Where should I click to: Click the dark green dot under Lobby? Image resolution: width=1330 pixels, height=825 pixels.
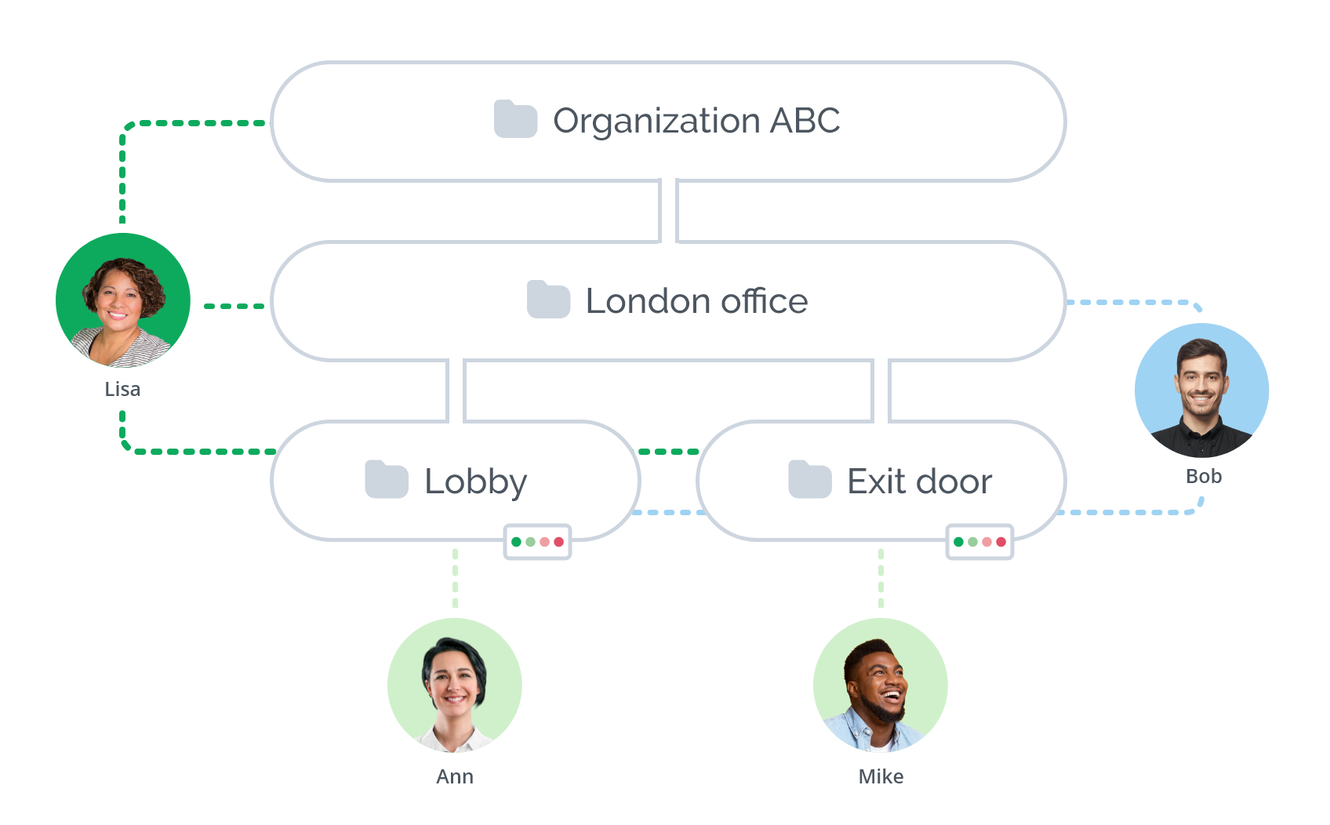(x=516, y=542)
